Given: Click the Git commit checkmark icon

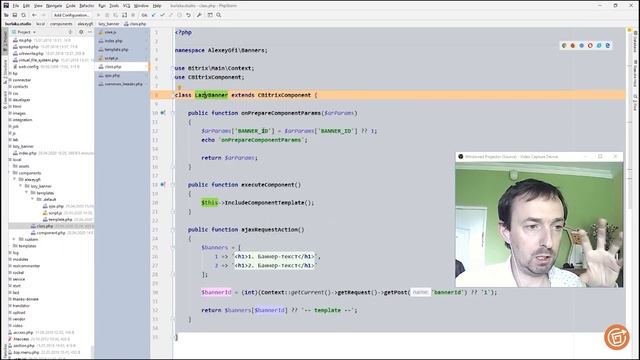Looking at the screenshot, I should [x=162, y=15].
